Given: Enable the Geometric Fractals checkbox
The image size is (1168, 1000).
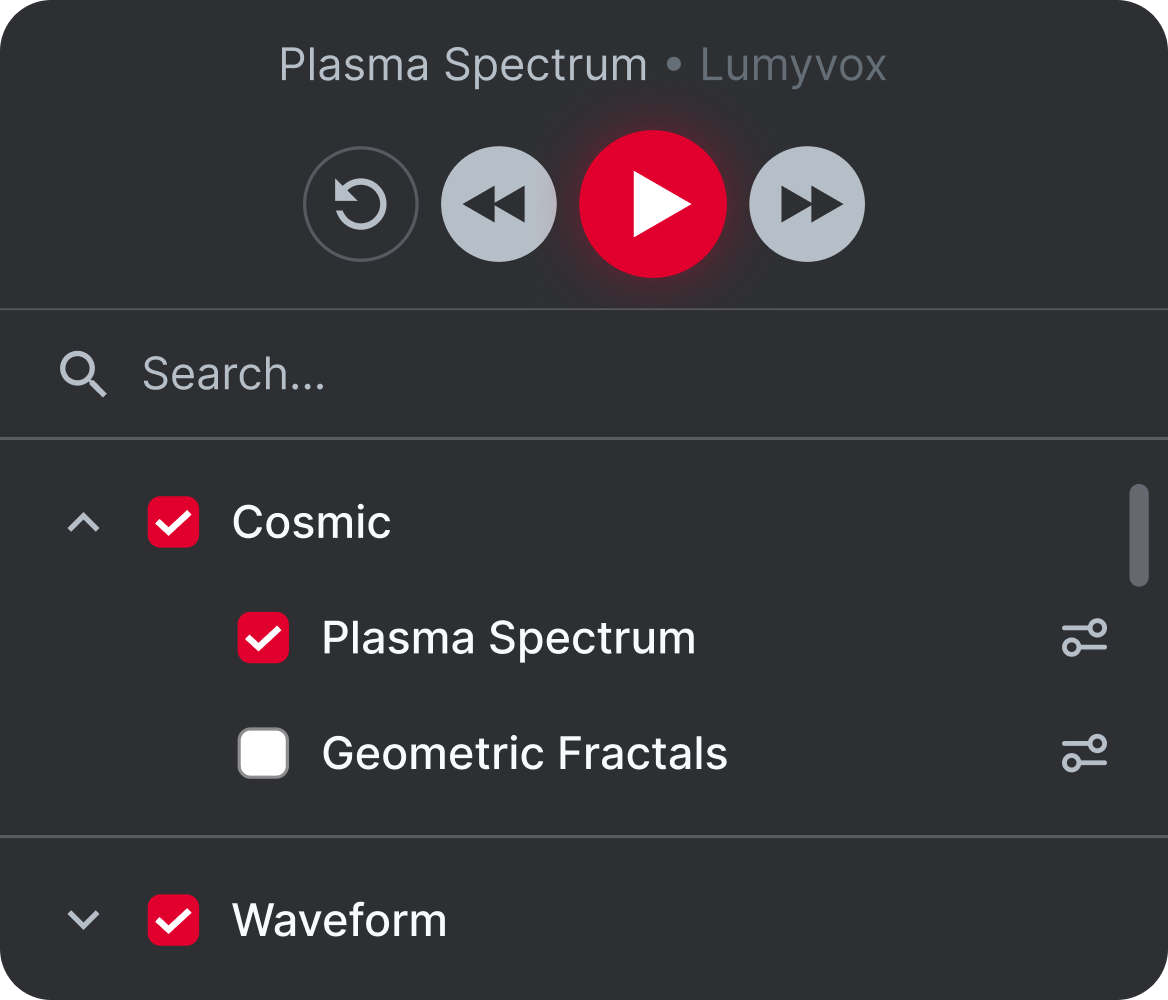Looking at the screenshot, I should coord(263,753).
